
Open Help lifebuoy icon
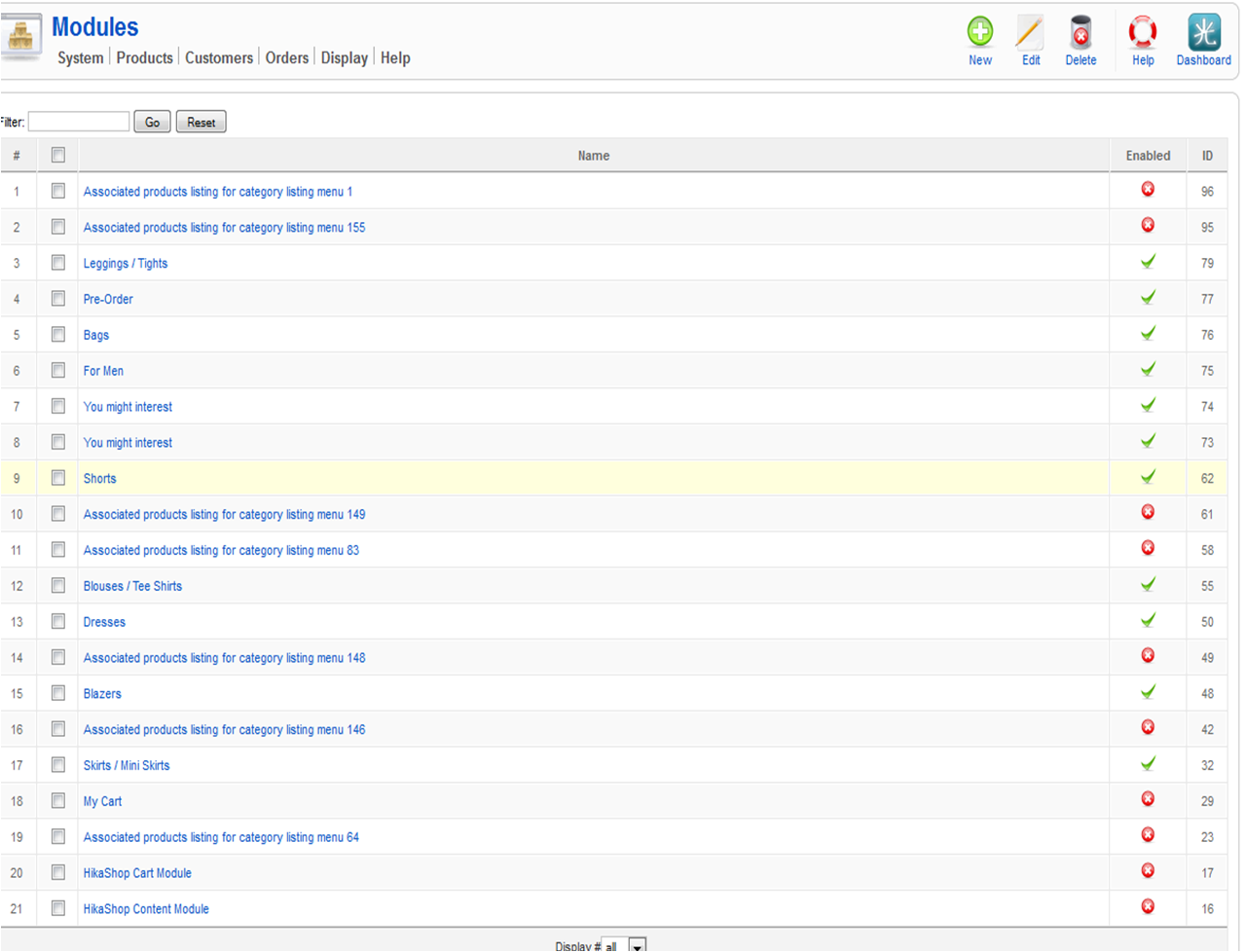[1143, 32]
